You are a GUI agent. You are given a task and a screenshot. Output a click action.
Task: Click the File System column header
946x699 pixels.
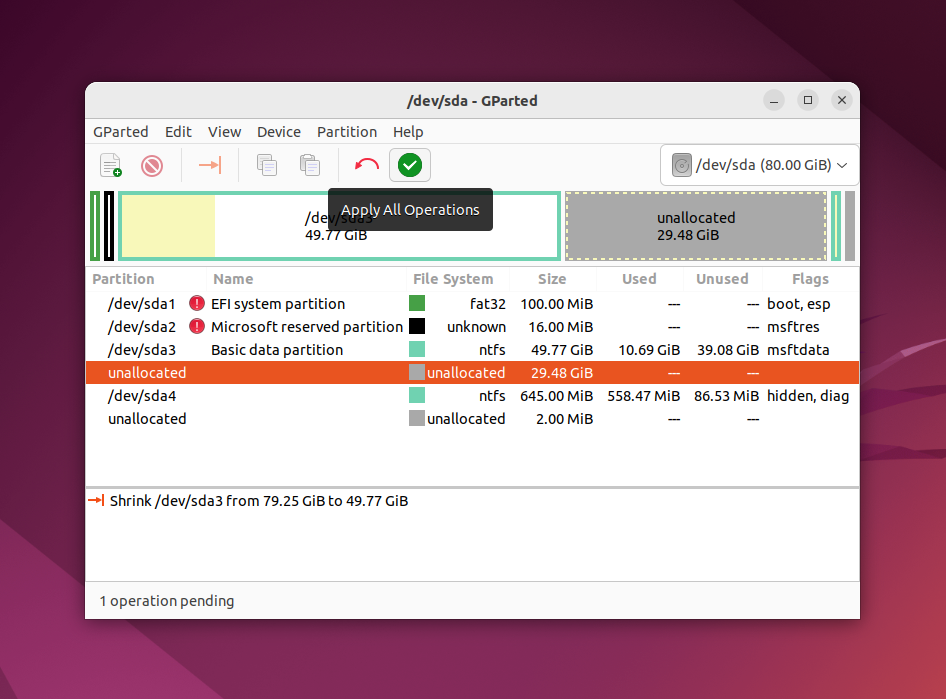(x=452, y=279)
